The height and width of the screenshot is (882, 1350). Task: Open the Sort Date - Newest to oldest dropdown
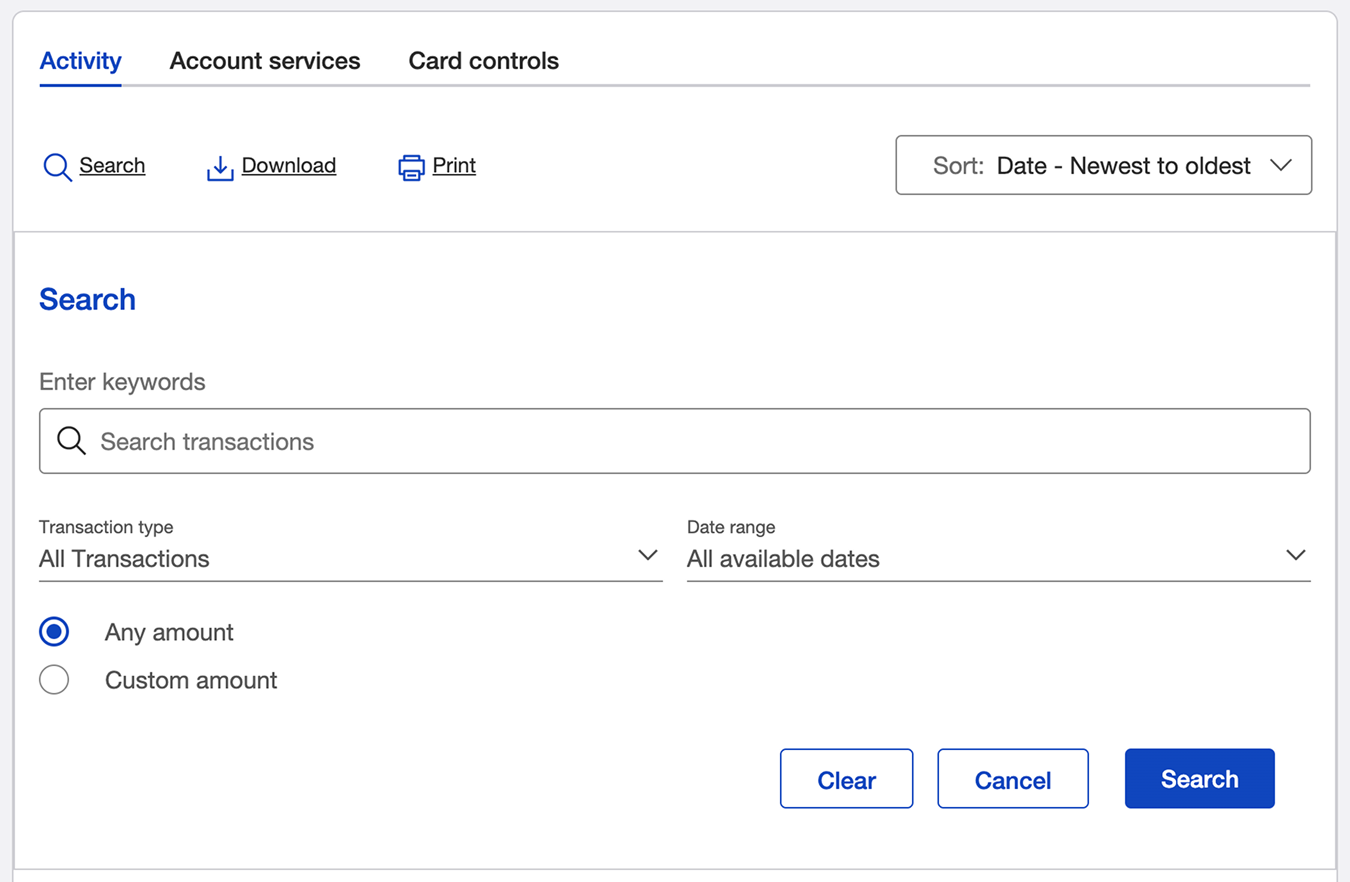click(x=1103, y=165)
